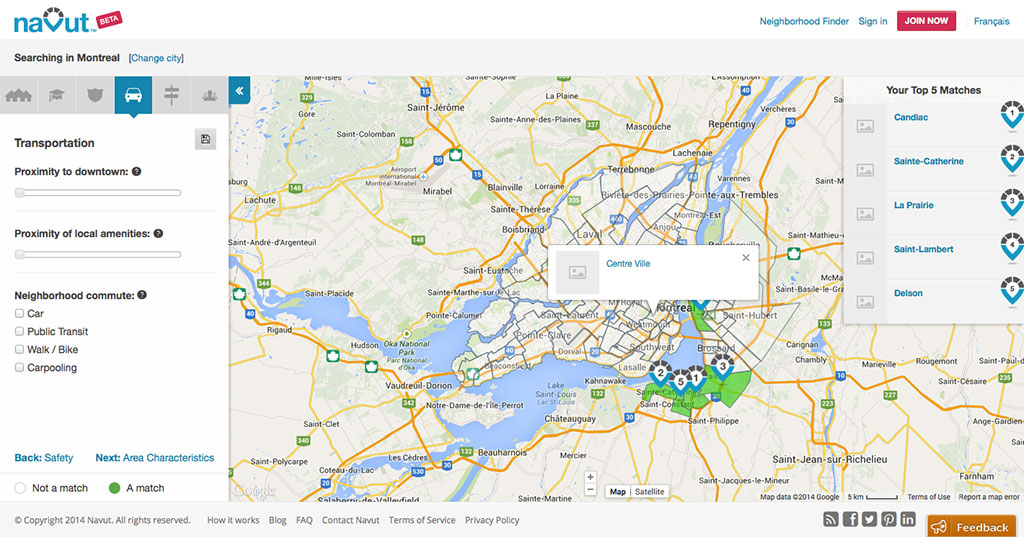1024x537 pixels.
Task: Switch to Map view
Action: [x=618, y=492]
